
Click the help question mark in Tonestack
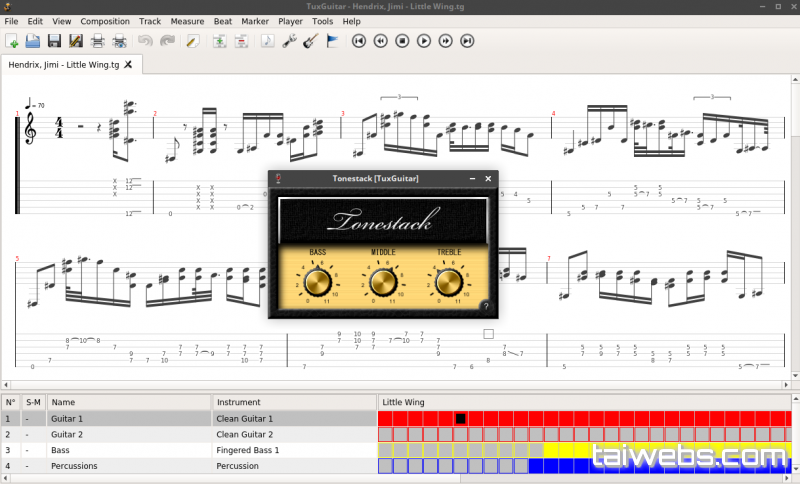coord(486,306)
